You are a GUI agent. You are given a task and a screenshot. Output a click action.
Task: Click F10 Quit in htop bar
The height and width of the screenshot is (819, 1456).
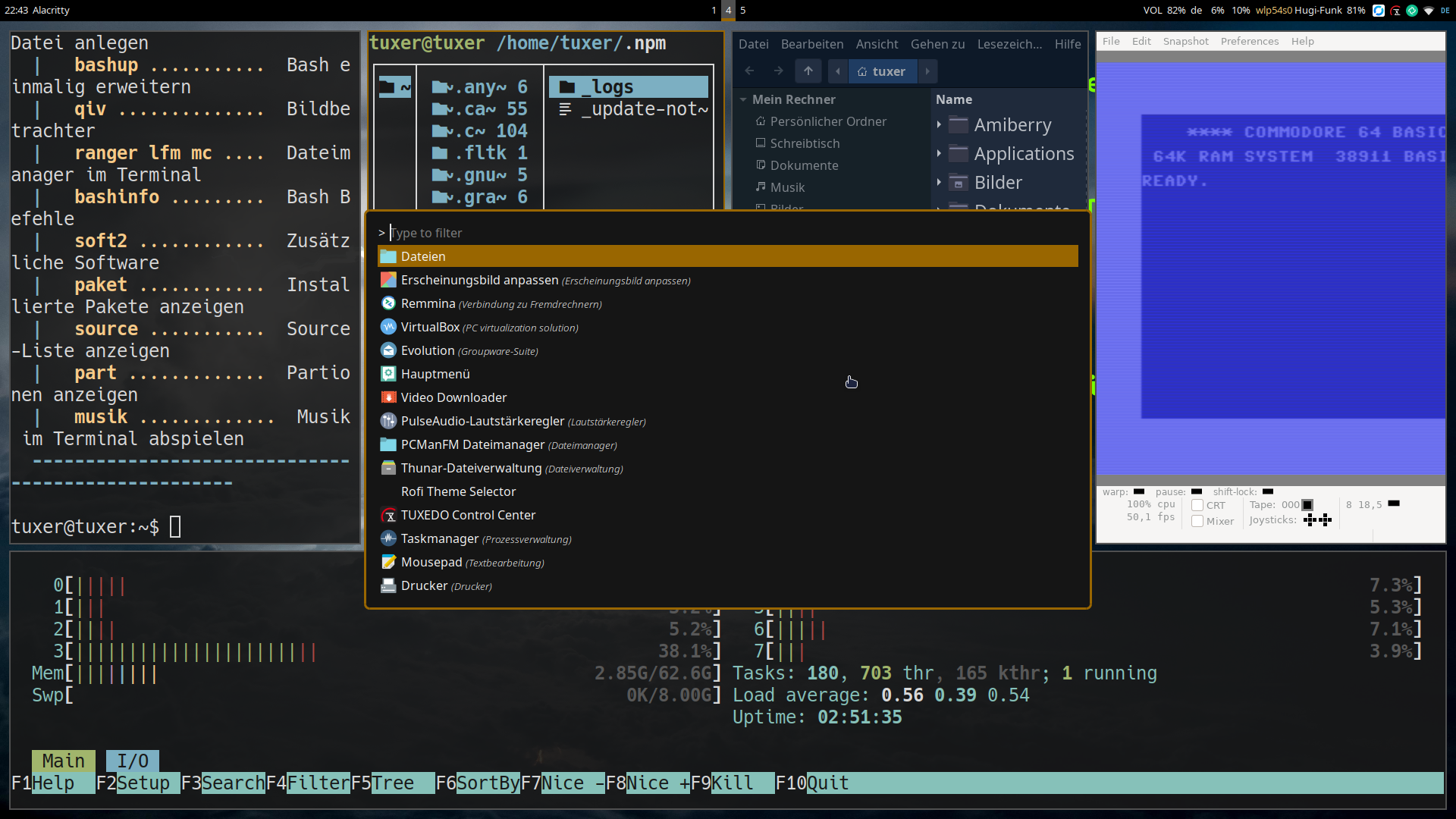(827, 783)
